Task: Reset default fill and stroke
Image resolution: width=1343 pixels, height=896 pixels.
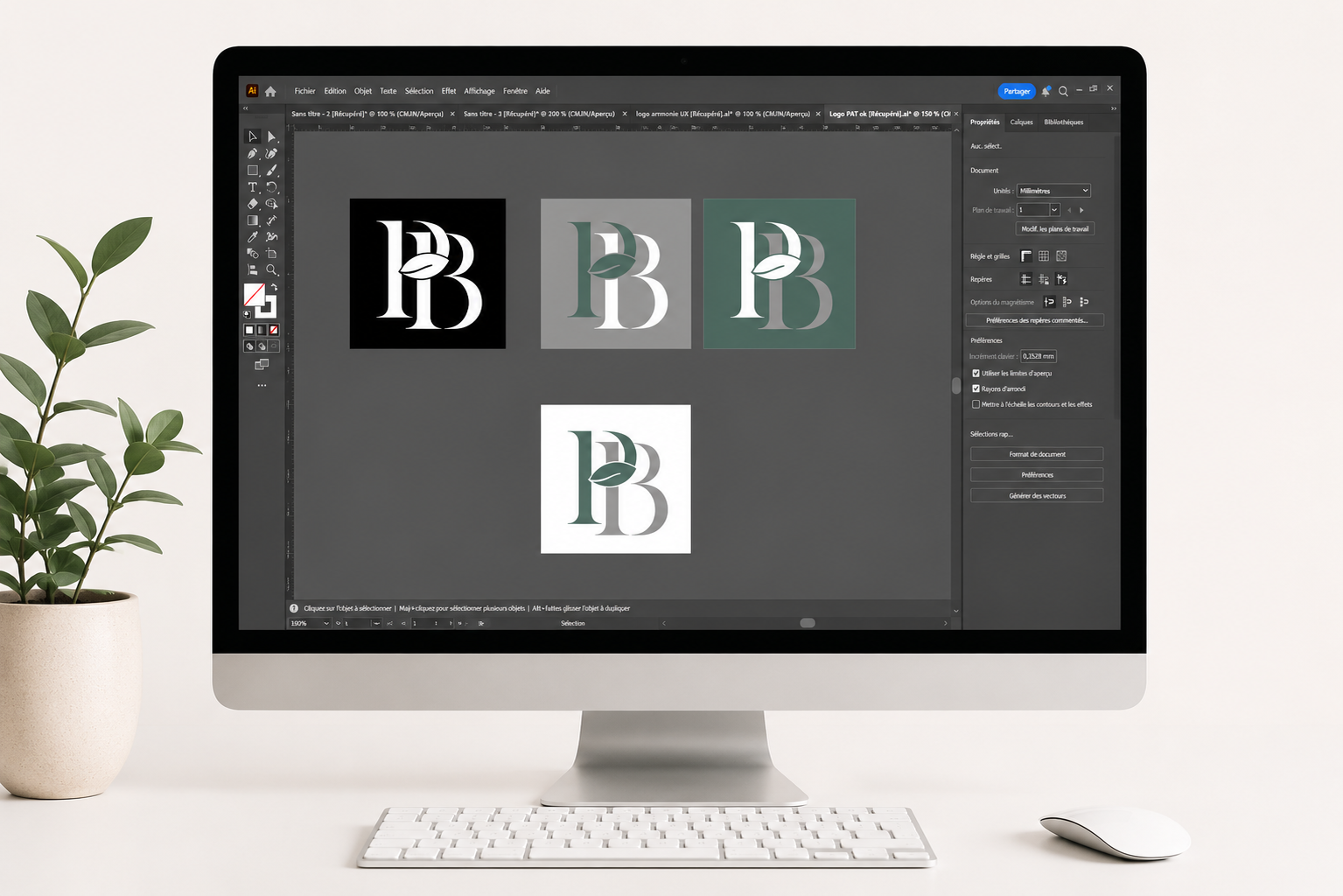Action: click(248, 313)
